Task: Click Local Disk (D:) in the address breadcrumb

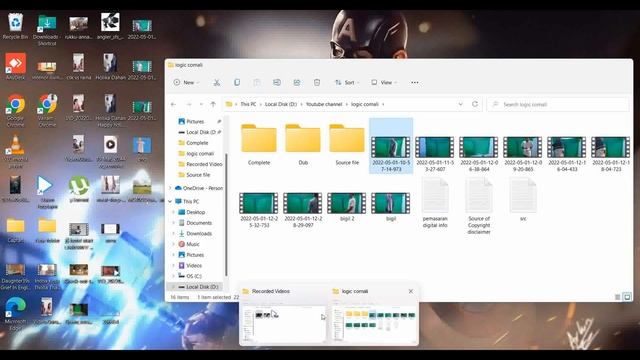Action: (281, 104)
